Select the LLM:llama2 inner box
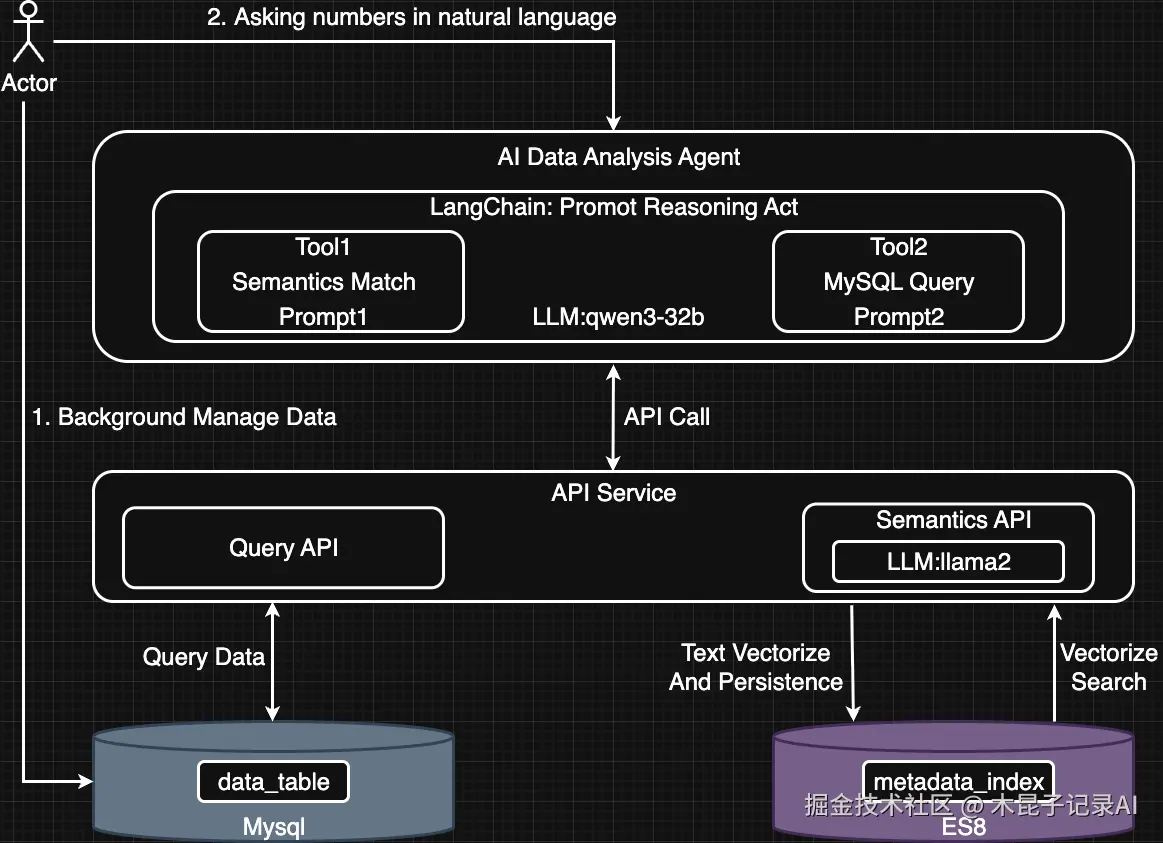The image size is (1163, 843). click(949, 561)
